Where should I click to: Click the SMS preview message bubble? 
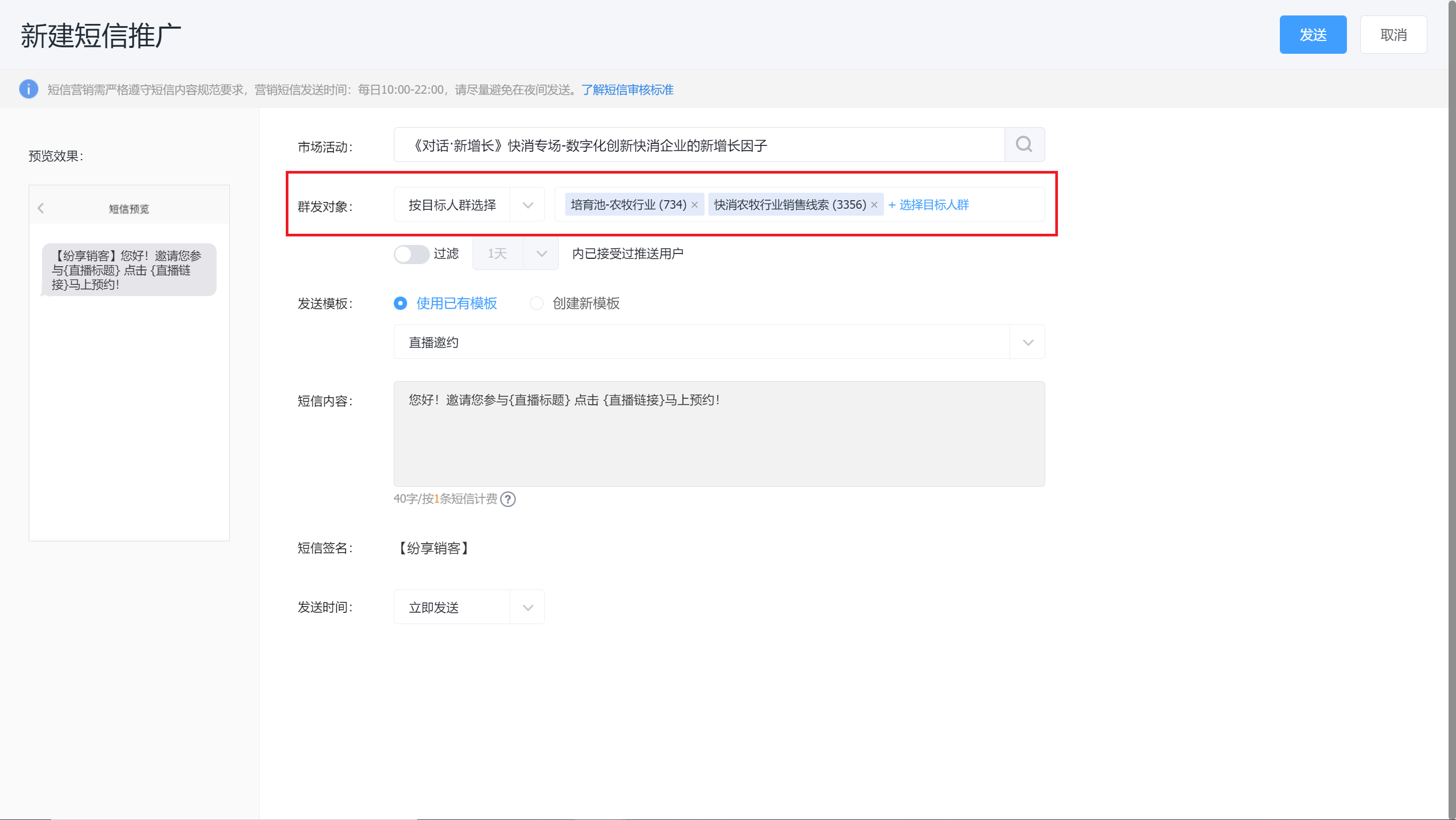pyautogui.click(x=129, y=270)
